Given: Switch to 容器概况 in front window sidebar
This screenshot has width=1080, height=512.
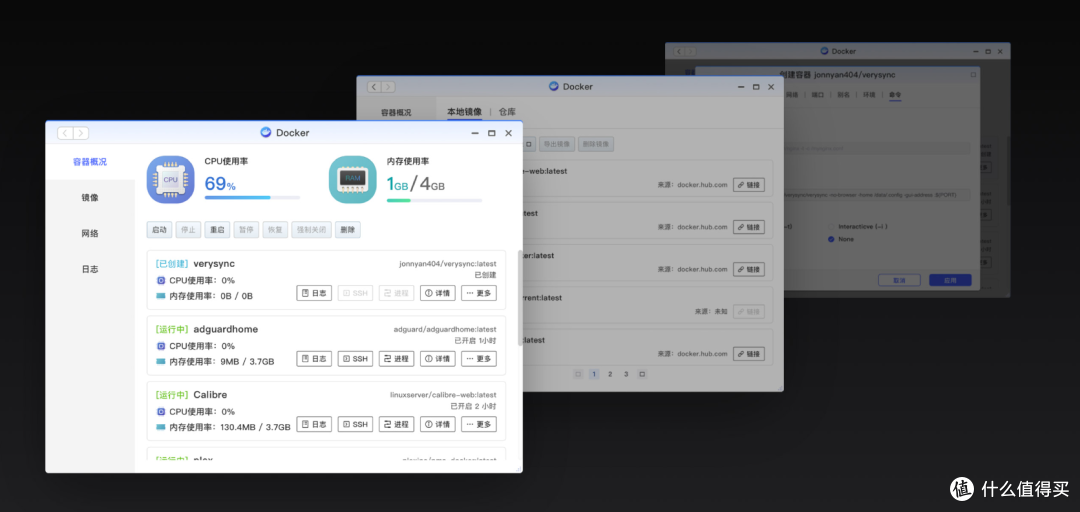Looking at the screenshot, I should (x=90, y=162).
